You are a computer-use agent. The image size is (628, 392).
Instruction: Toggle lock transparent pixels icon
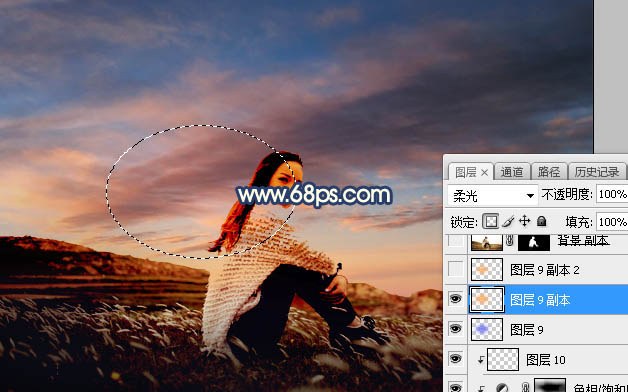point(491,221)
